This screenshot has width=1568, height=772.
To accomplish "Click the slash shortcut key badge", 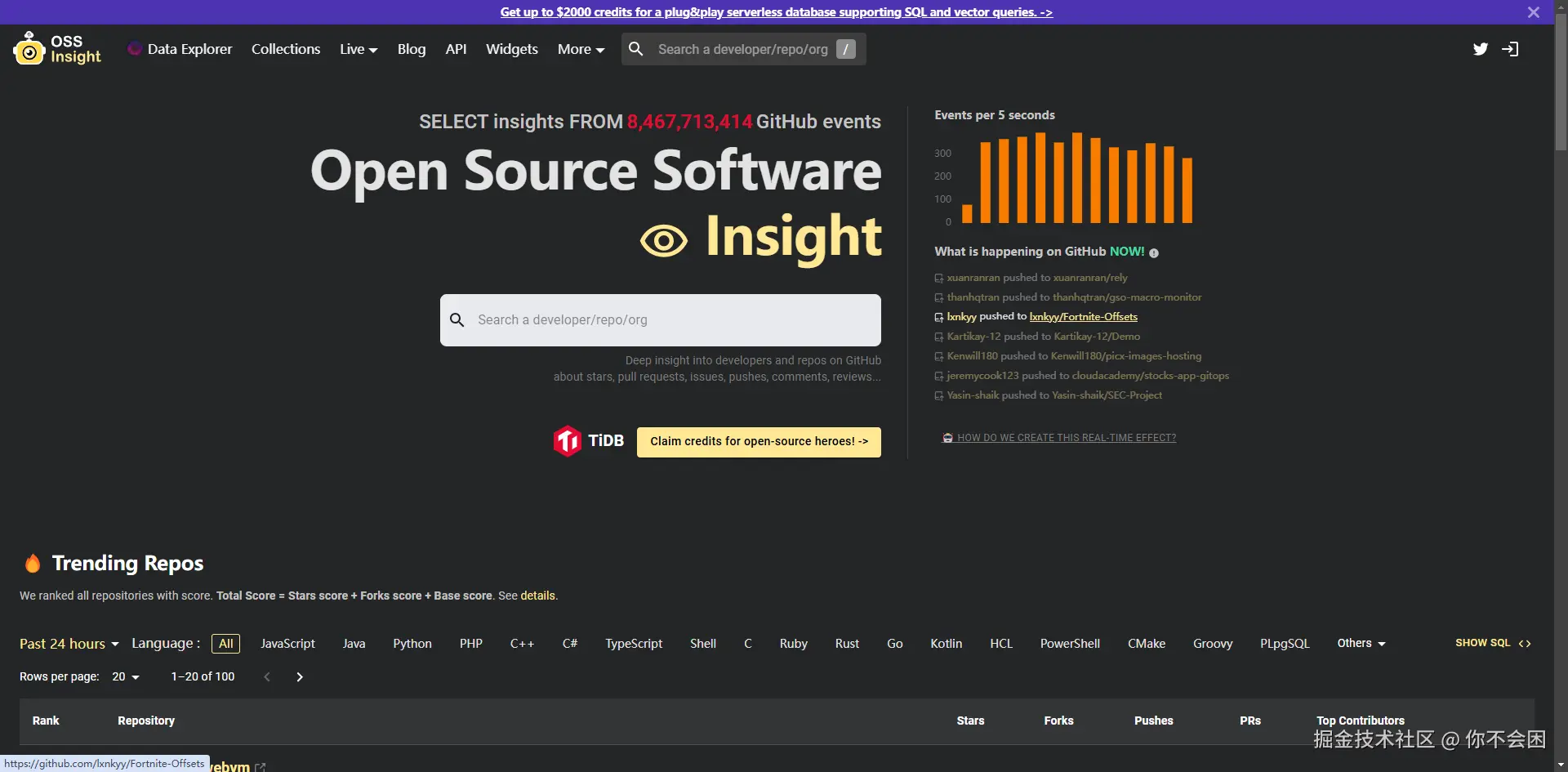I will tap(846, 49).
